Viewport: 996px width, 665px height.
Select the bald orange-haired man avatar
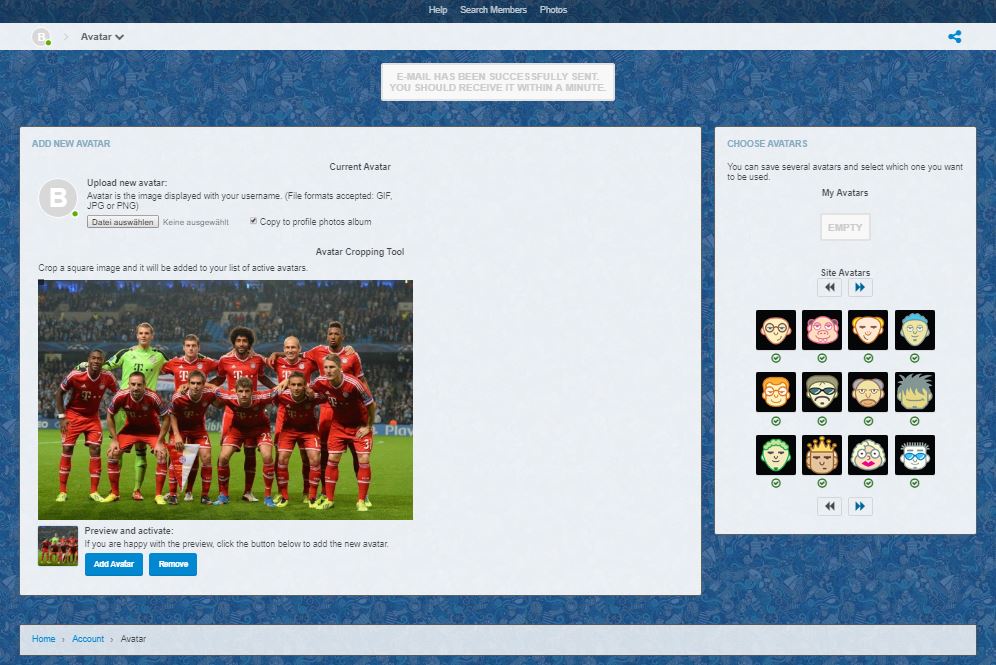point(868,330)
